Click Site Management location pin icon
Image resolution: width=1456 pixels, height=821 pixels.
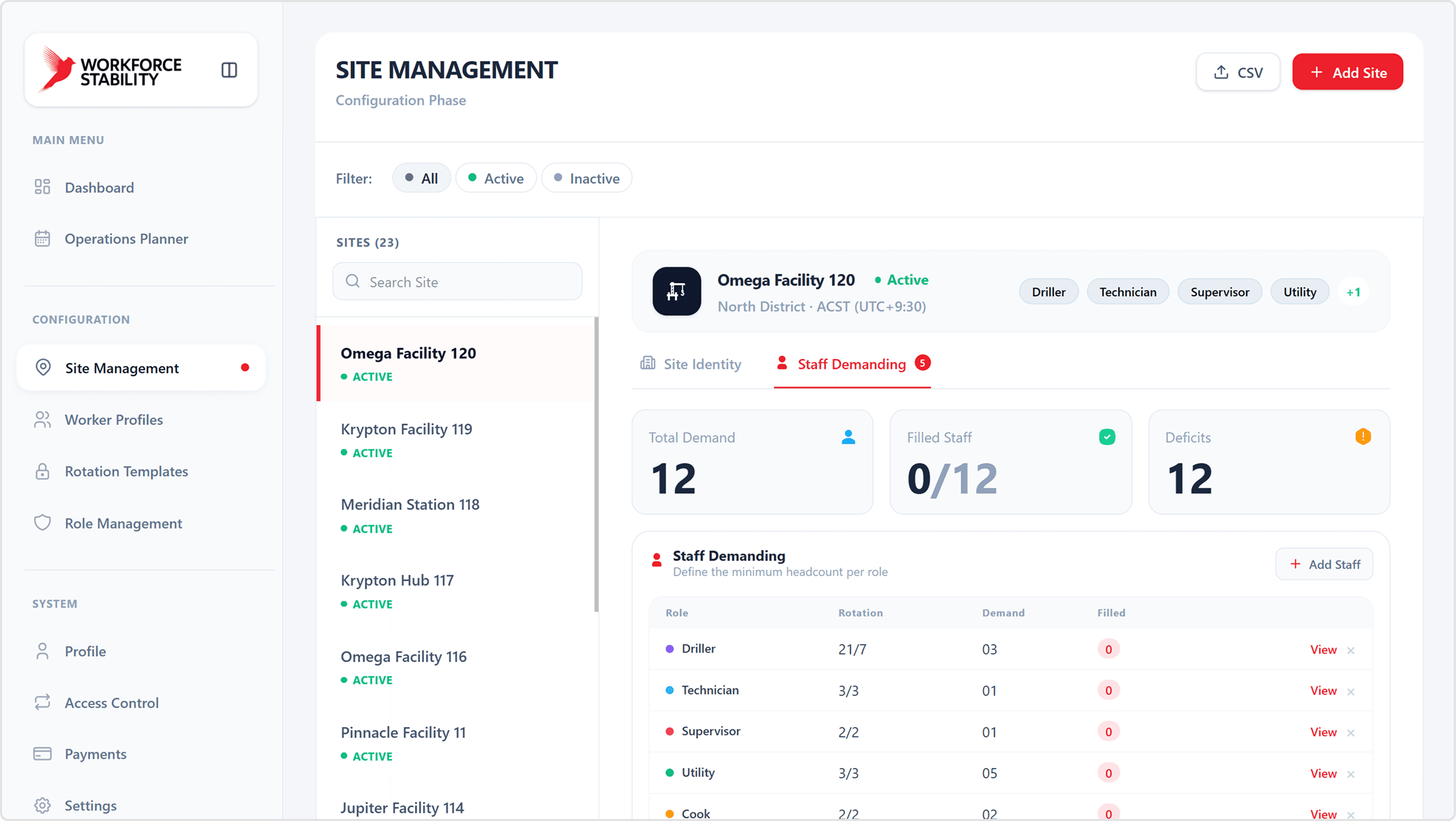pyautogui.click(x=43, y=367)
